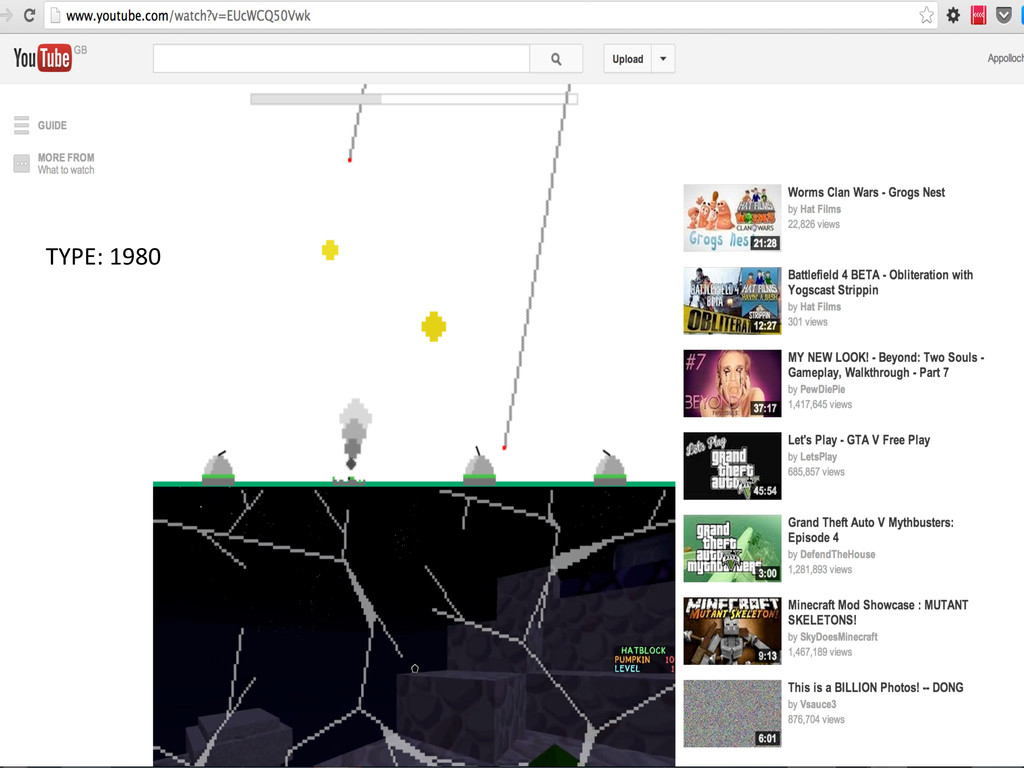This screenshot has height=768, width=1024.
Task: Click the Upload button
Action: point(628,59)
